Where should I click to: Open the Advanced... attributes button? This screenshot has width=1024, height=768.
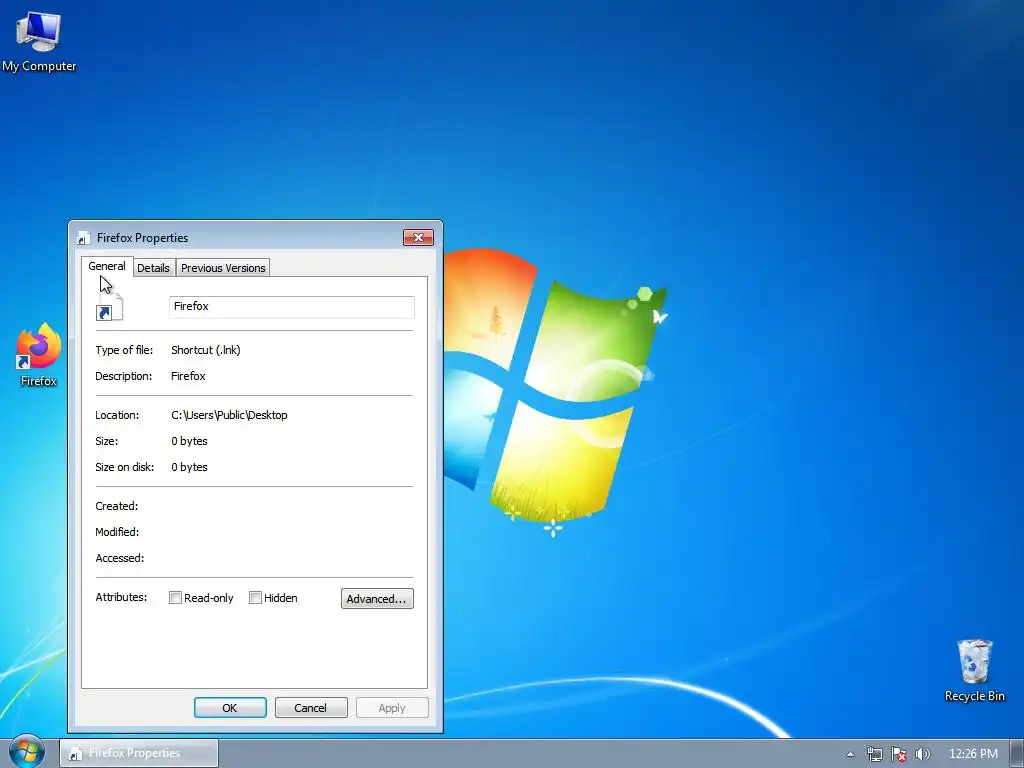click(x=377, y=599)
